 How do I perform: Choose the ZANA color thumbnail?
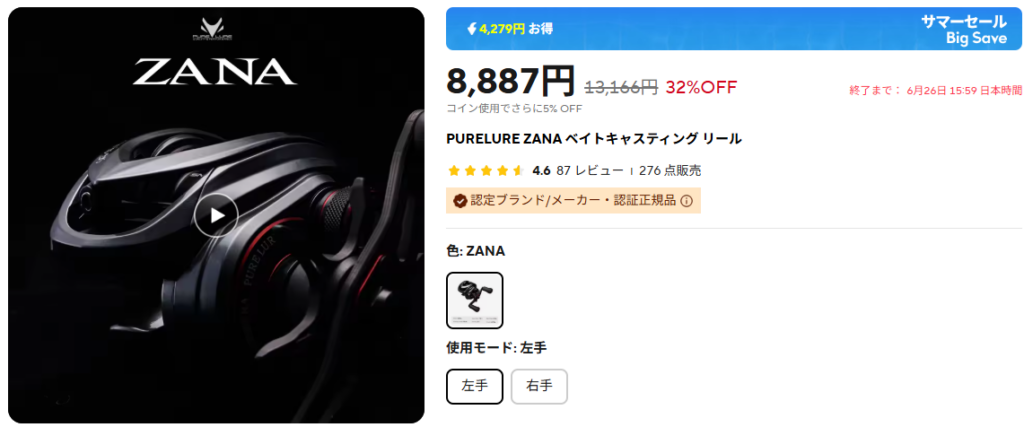pos(475,300)
